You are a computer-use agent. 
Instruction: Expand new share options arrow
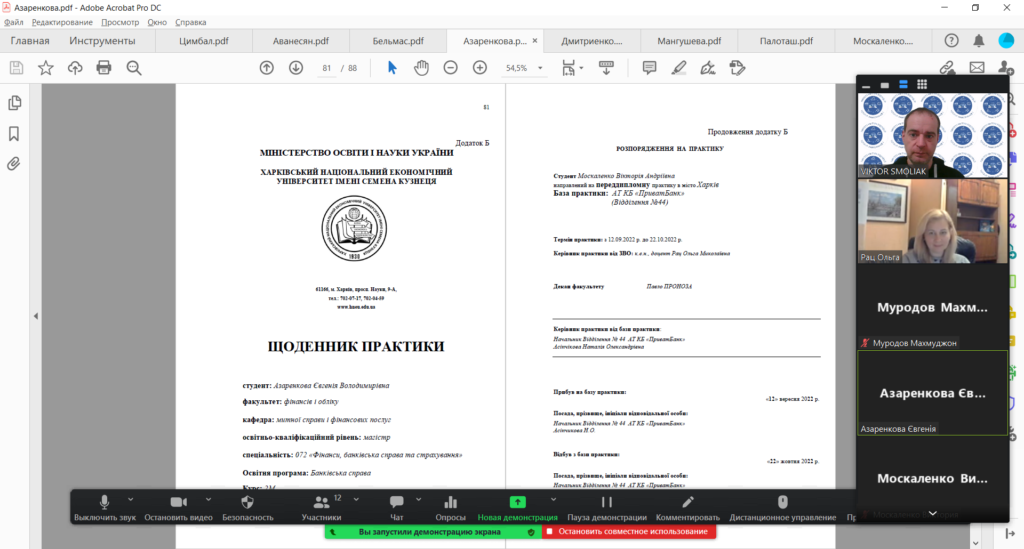(x=553, y=499)
